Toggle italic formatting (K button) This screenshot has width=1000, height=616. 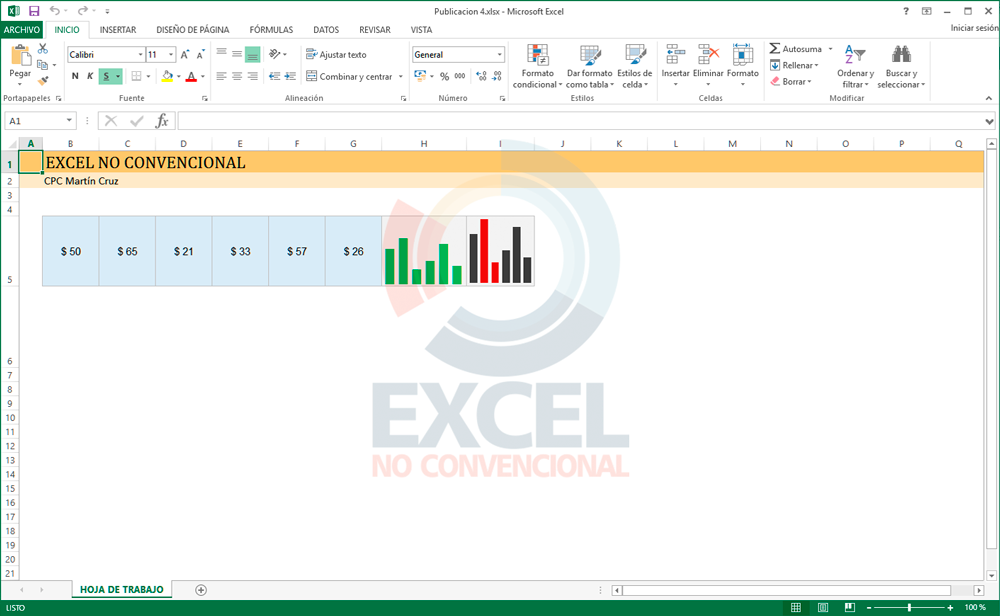coord(90,76)
